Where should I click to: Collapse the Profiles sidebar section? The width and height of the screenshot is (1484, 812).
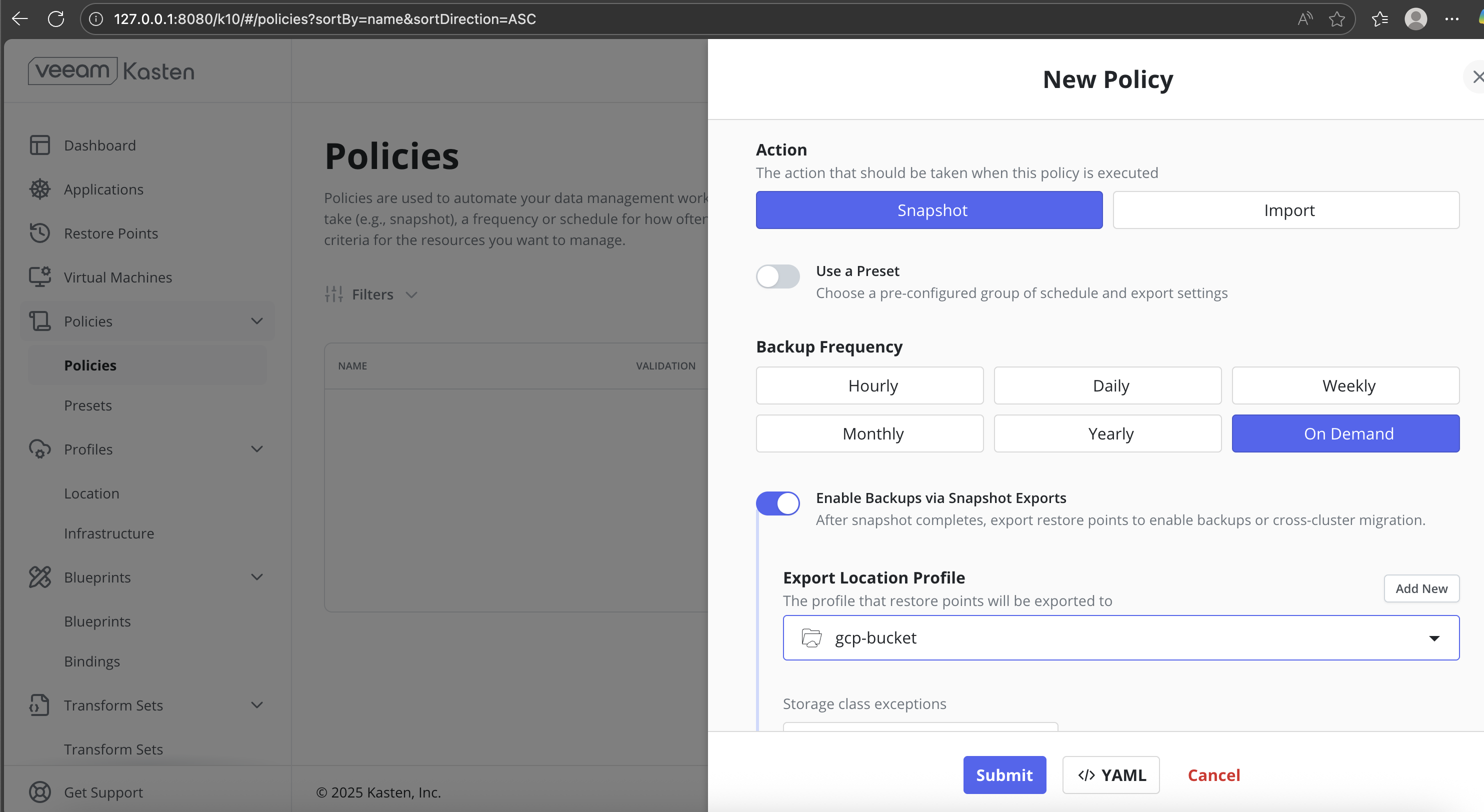point(257,449)
